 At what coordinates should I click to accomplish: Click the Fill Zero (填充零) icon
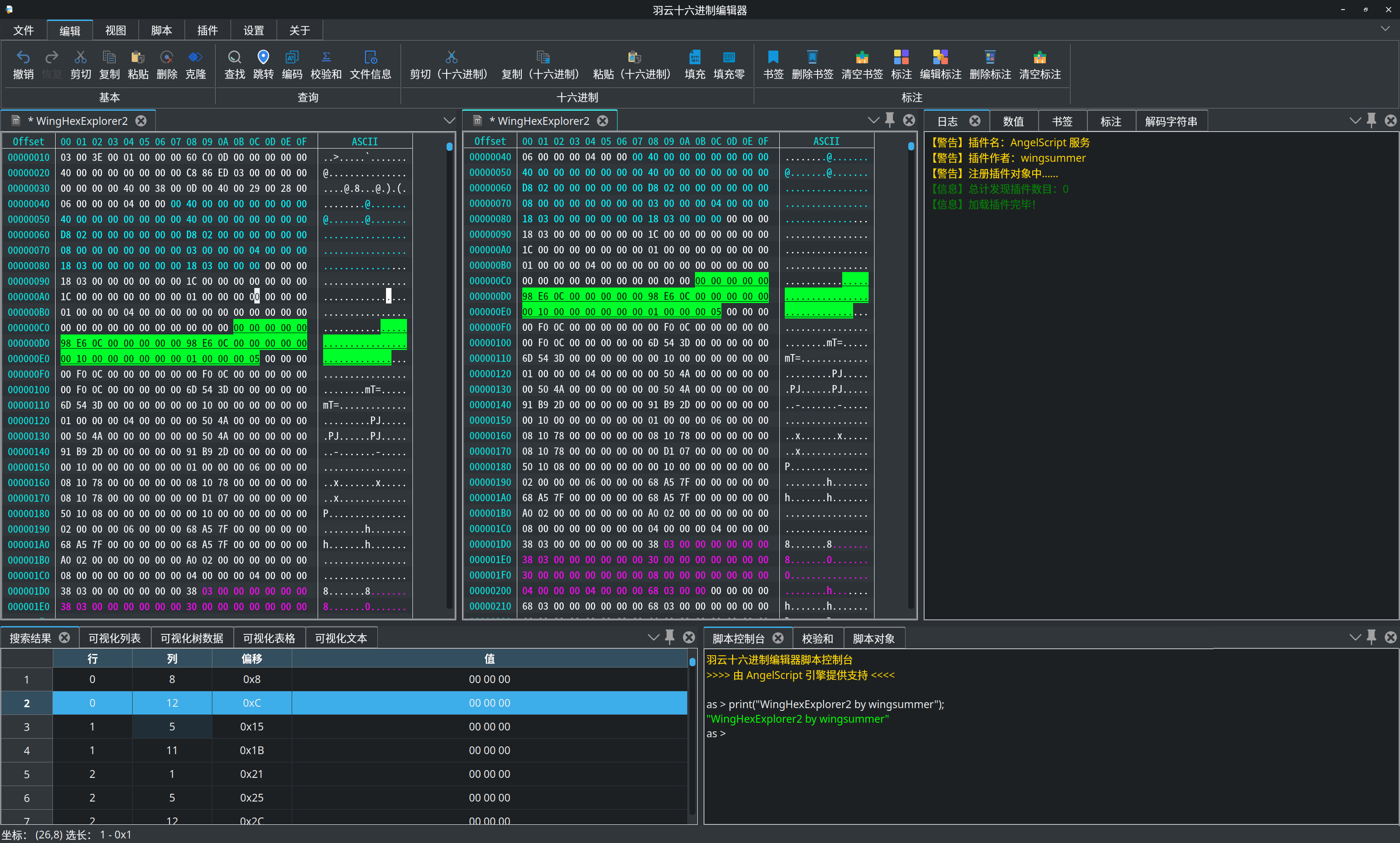[729, 57]
